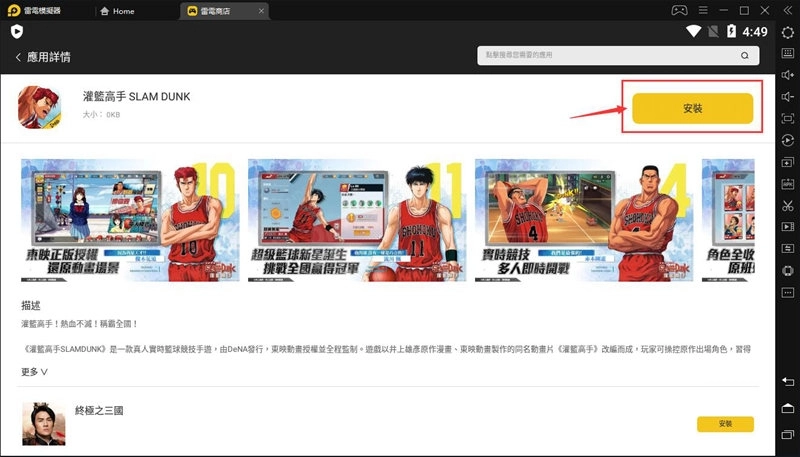Click the install APK sidebar icon
Viewport: 800px width, 457px height.
788,184
